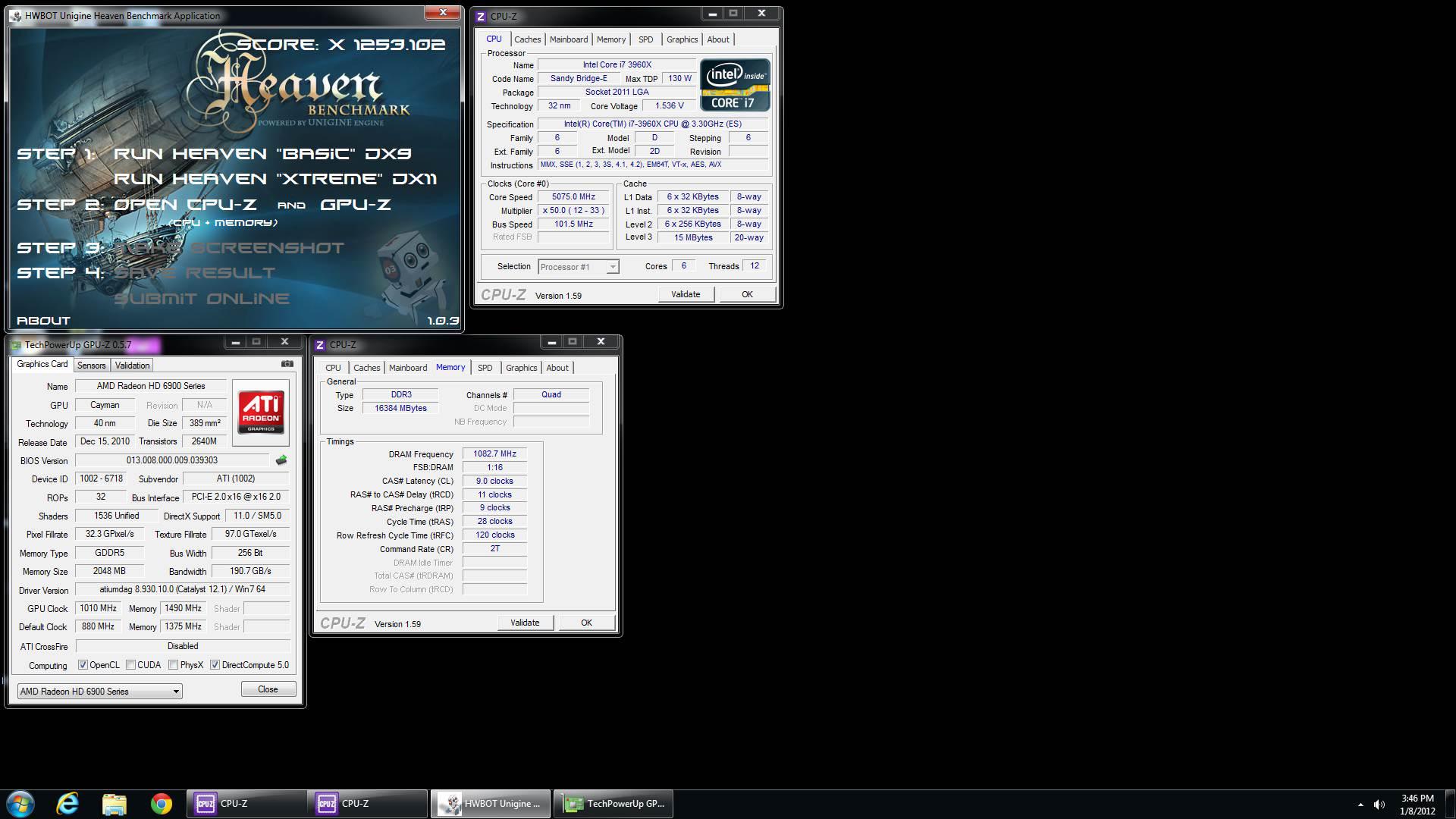Click Open CPU-Z in step 2
This screenshot has height=819, width=1456.
185,205
